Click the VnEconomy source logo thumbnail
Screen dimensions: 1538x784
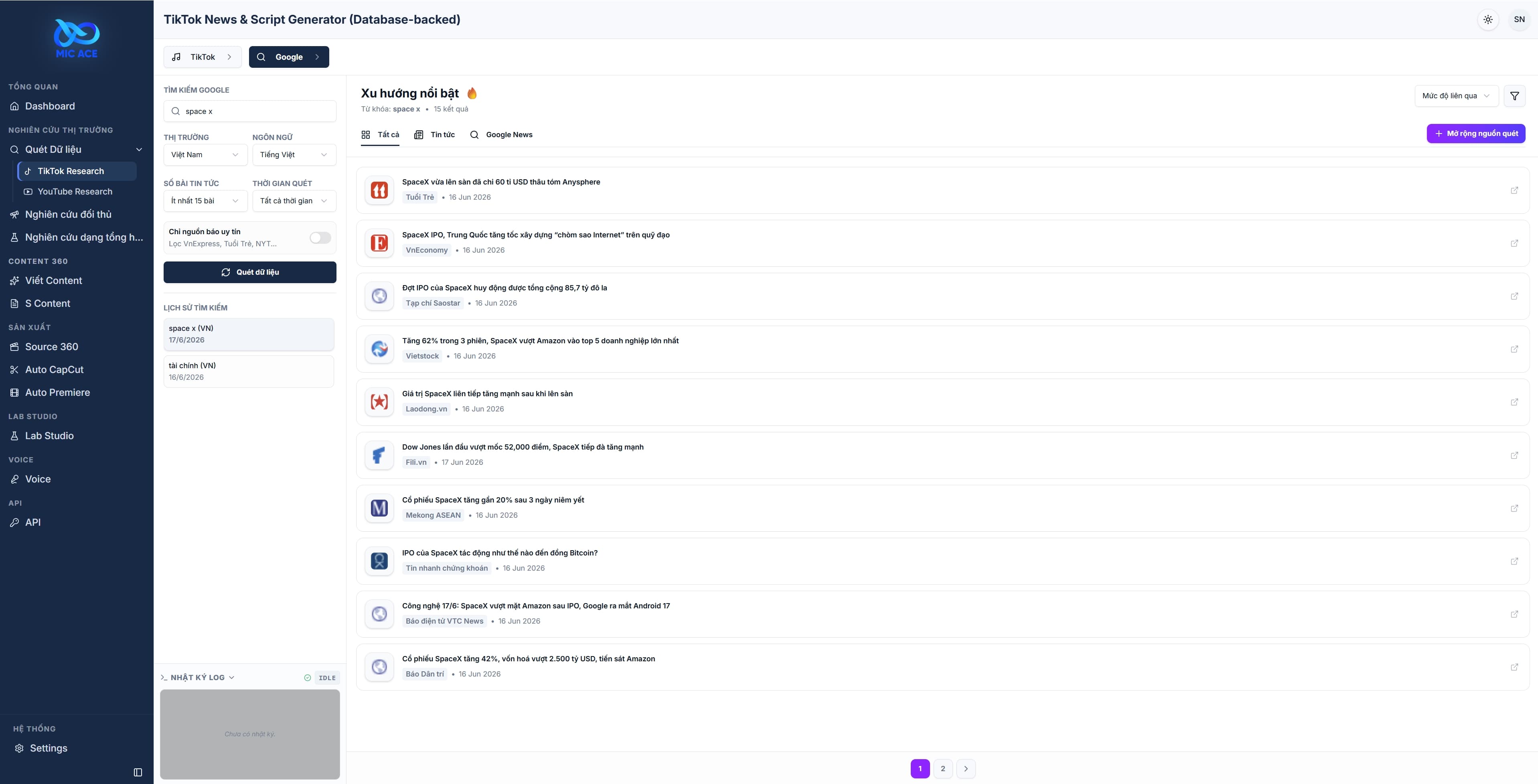tap(379, 243)
